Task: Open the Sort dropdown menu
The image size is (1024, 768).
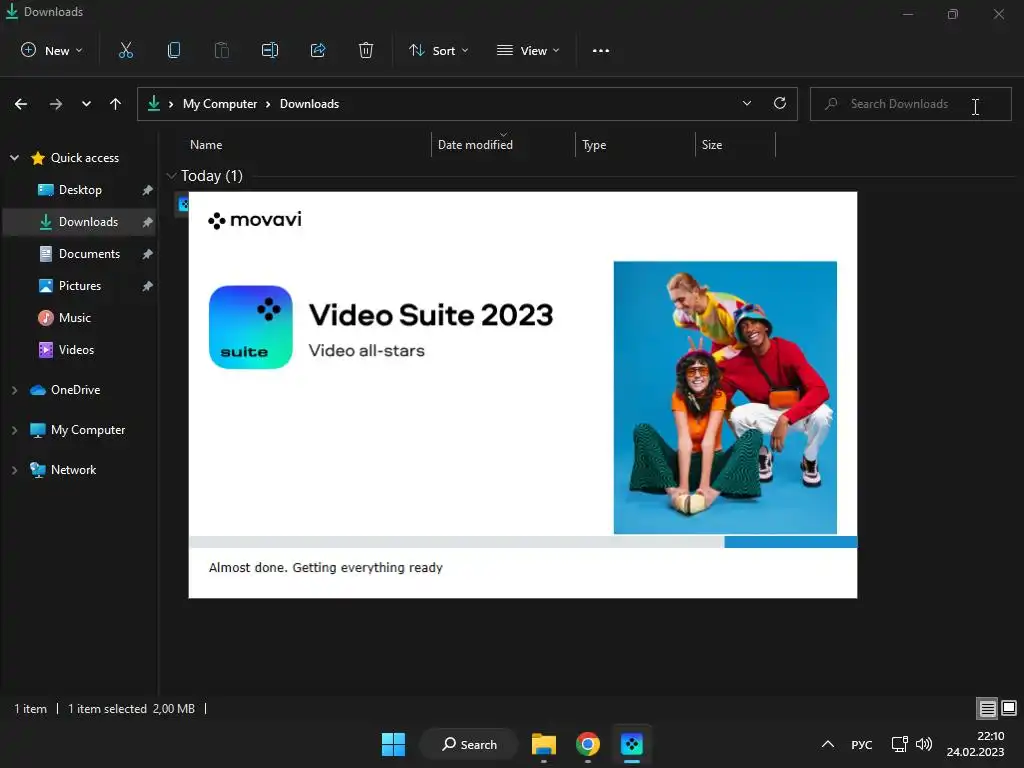Action: 438,50
